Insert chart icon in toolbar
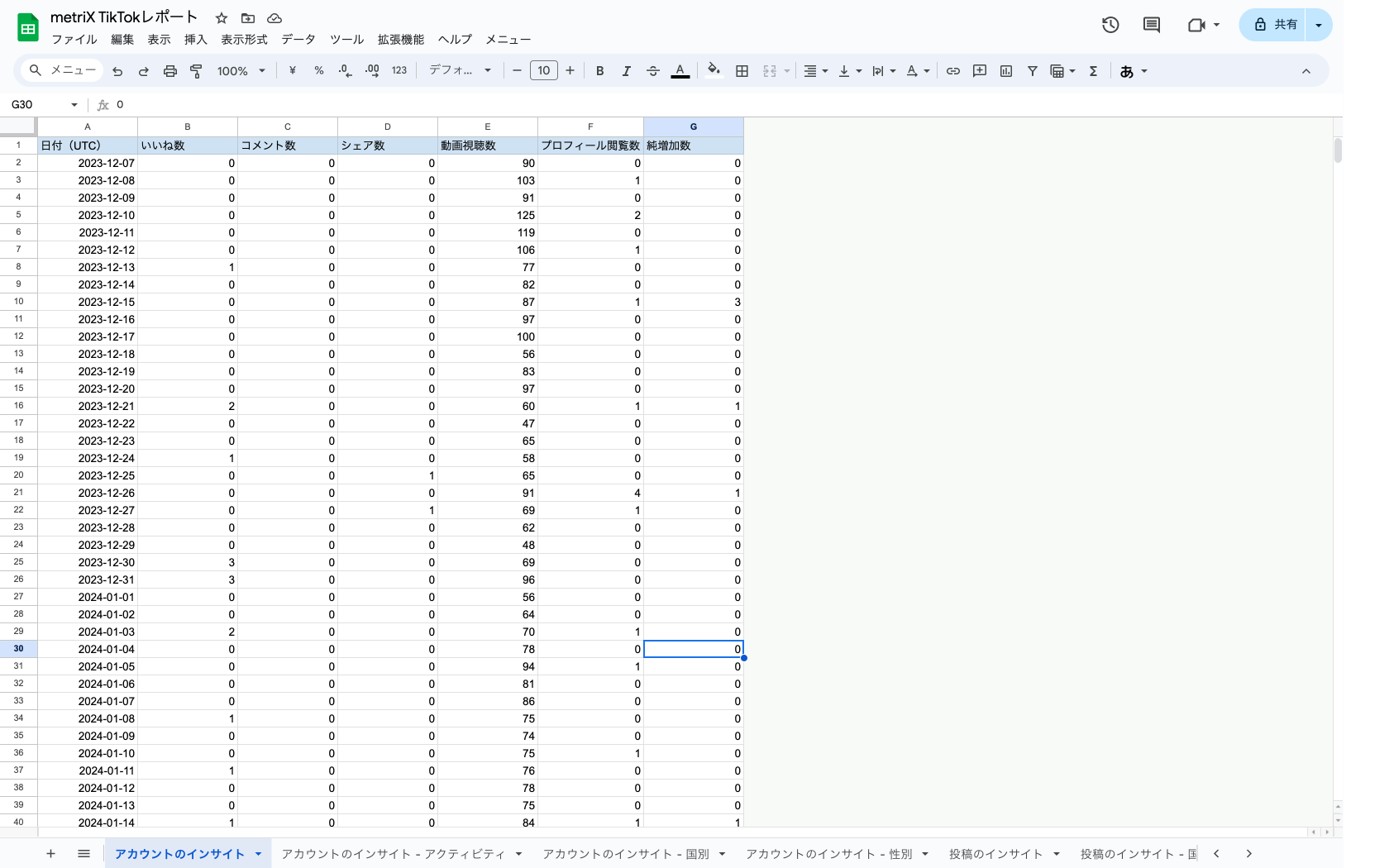This screenshot has width=1389, height=868. tap(1006, 71)
